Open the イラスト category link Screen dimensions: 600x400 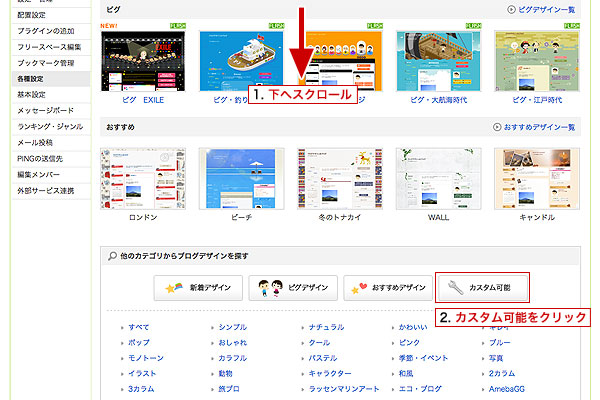(142, 373)
